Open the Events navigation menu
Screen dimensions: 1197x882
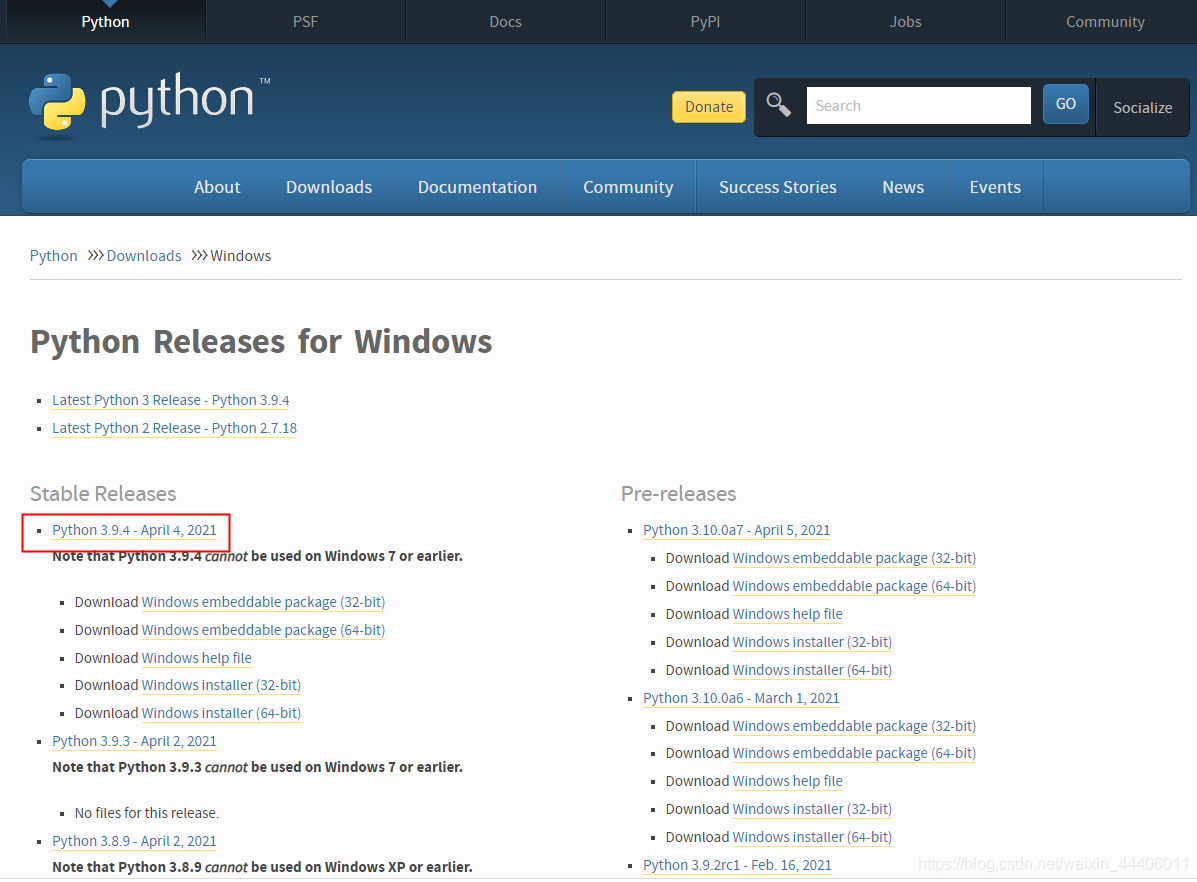click(995, 187)
